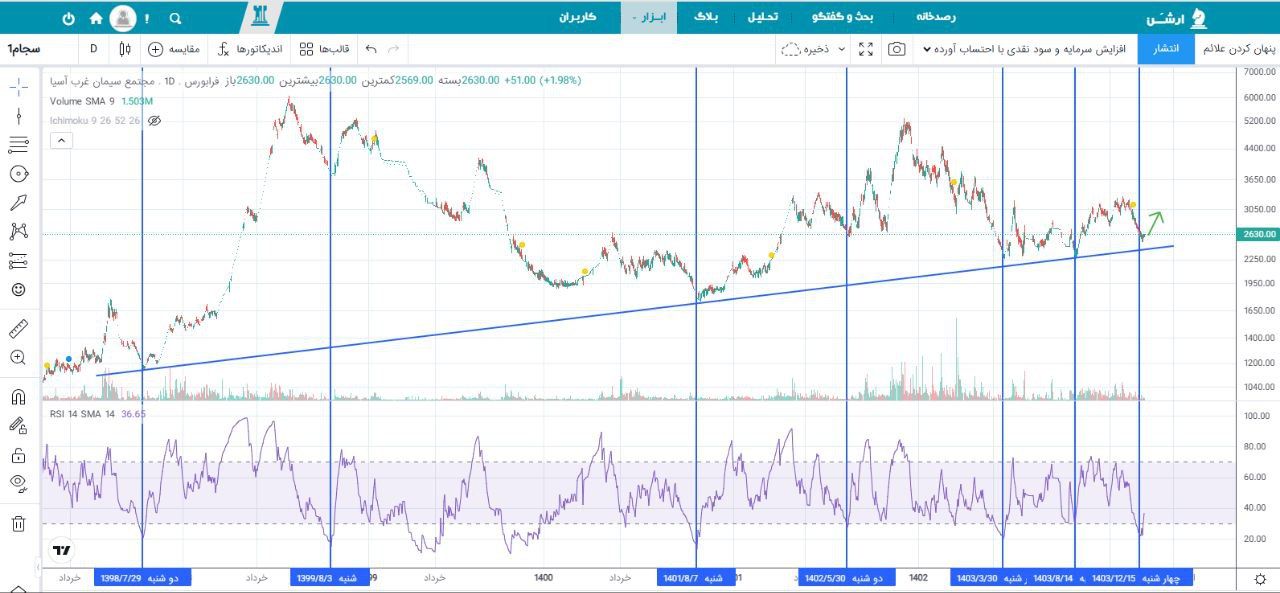Open the اندیکاتورها indicators button

pyautogui.click(x=250, y=49)
